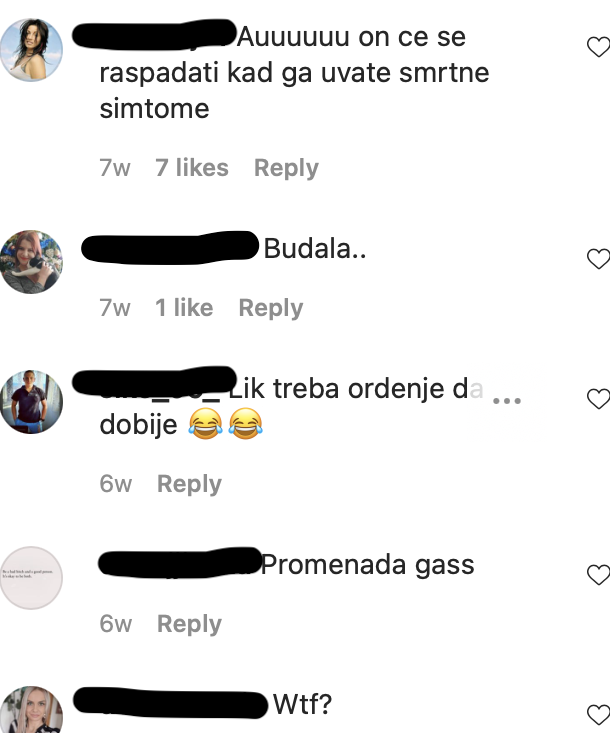Open the '1 like' list under Budala

(184, 308)
